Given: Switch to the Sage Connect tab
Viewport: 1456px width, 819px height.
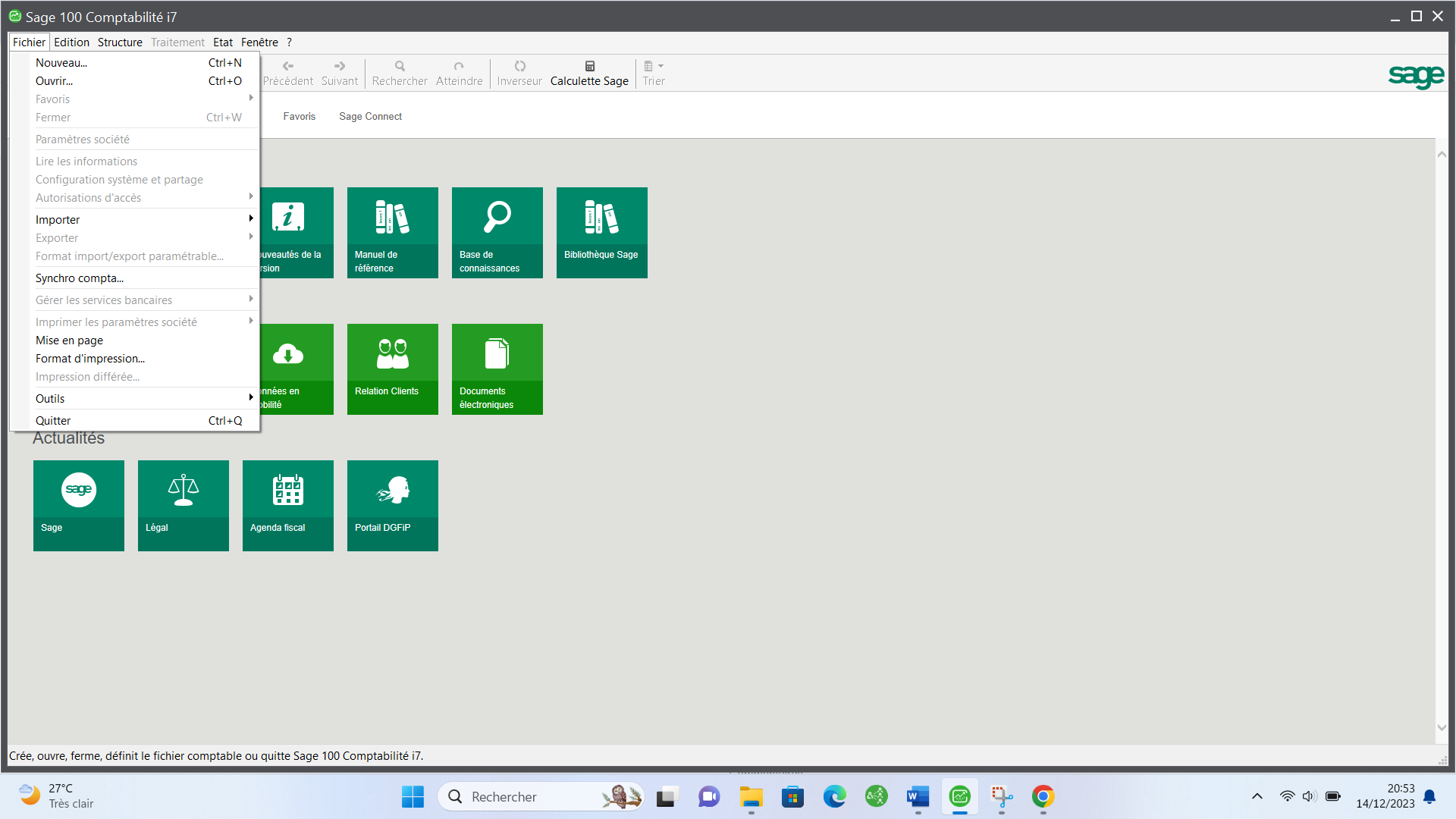Looking at the screenshot, I should pyautogui.click(x=370, y=116).
